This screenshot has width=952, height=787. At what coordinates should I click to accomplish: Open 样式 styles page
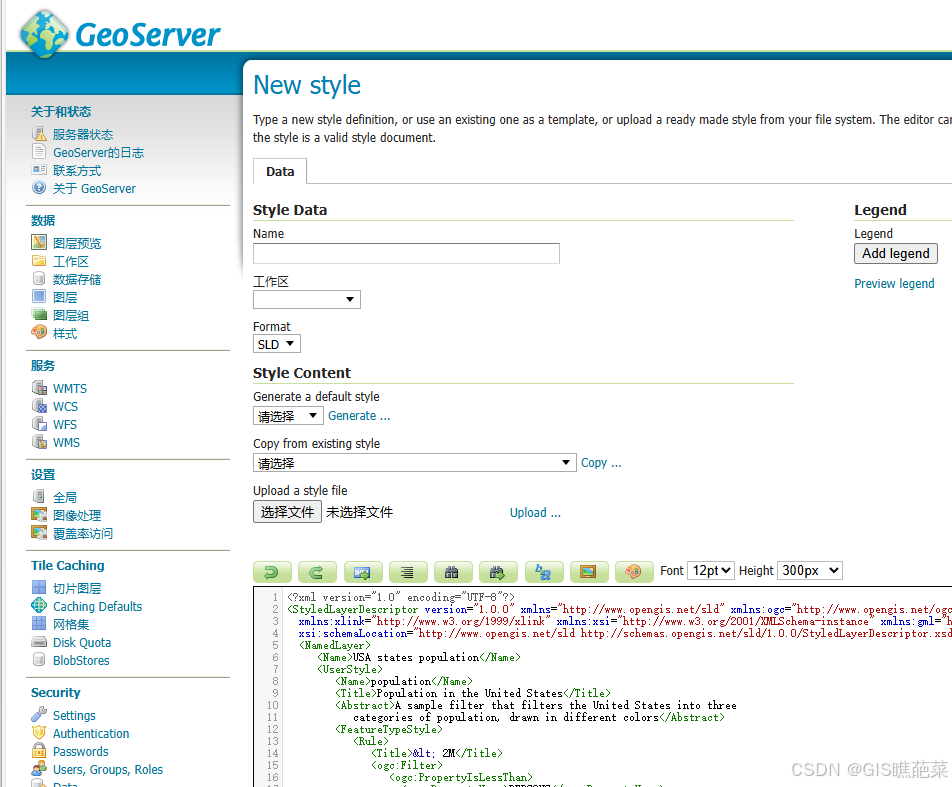(65, 333)
